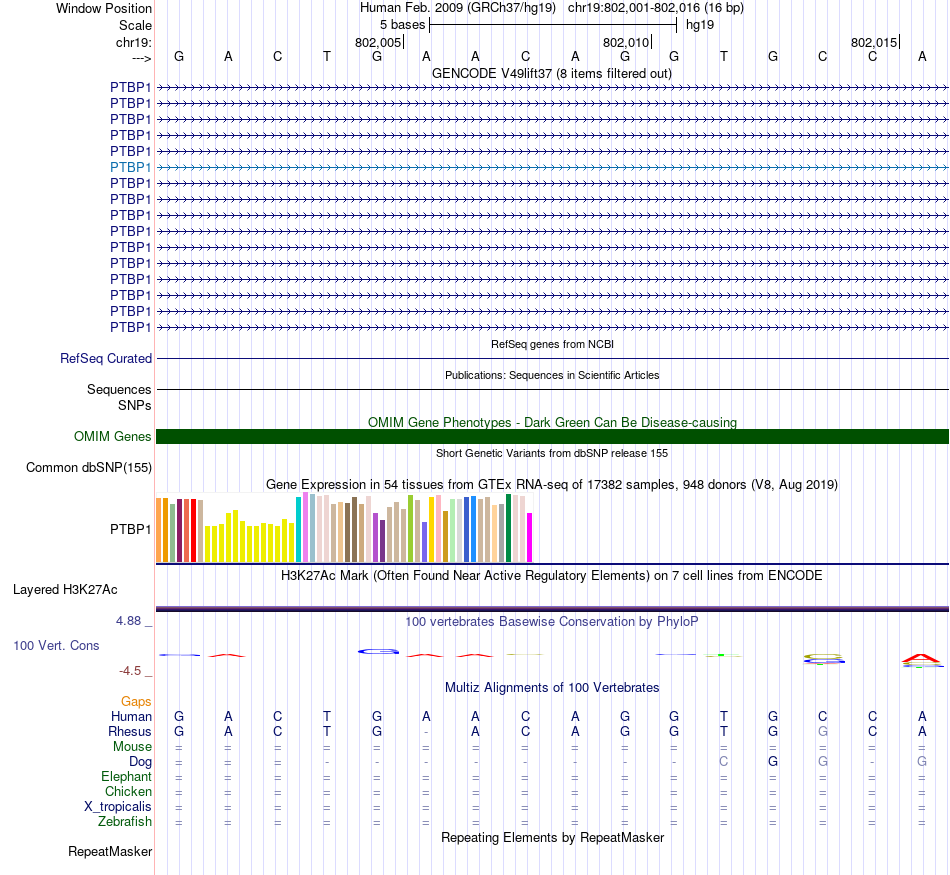Image resolution: width=950 pixels, height=875 pixels.
Task: Click the hg19 label beside the scale bar
Action: coord(700,25)
